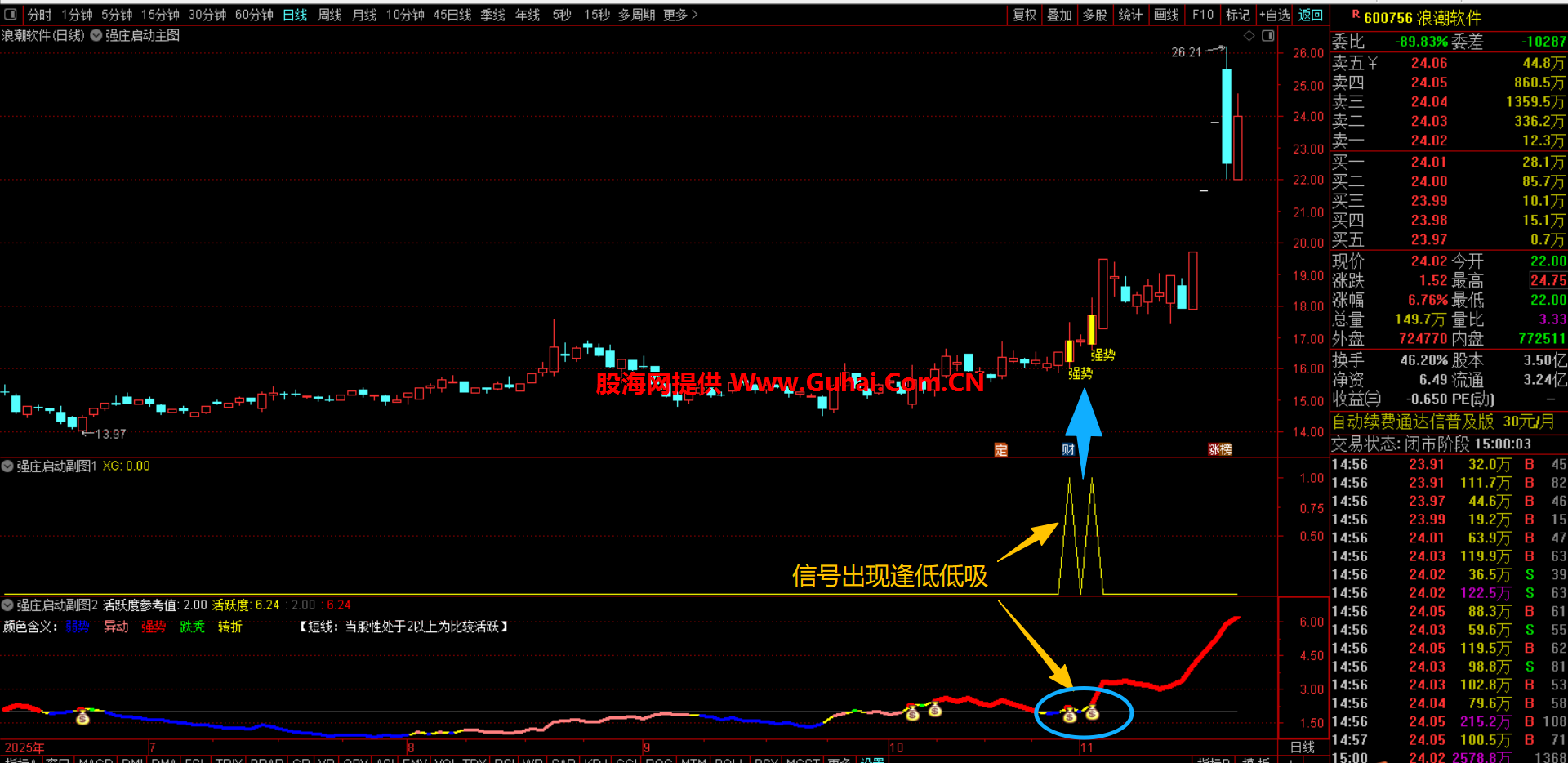Expand the 强庄启动主图 indicator dropdown

coord(96,36)
